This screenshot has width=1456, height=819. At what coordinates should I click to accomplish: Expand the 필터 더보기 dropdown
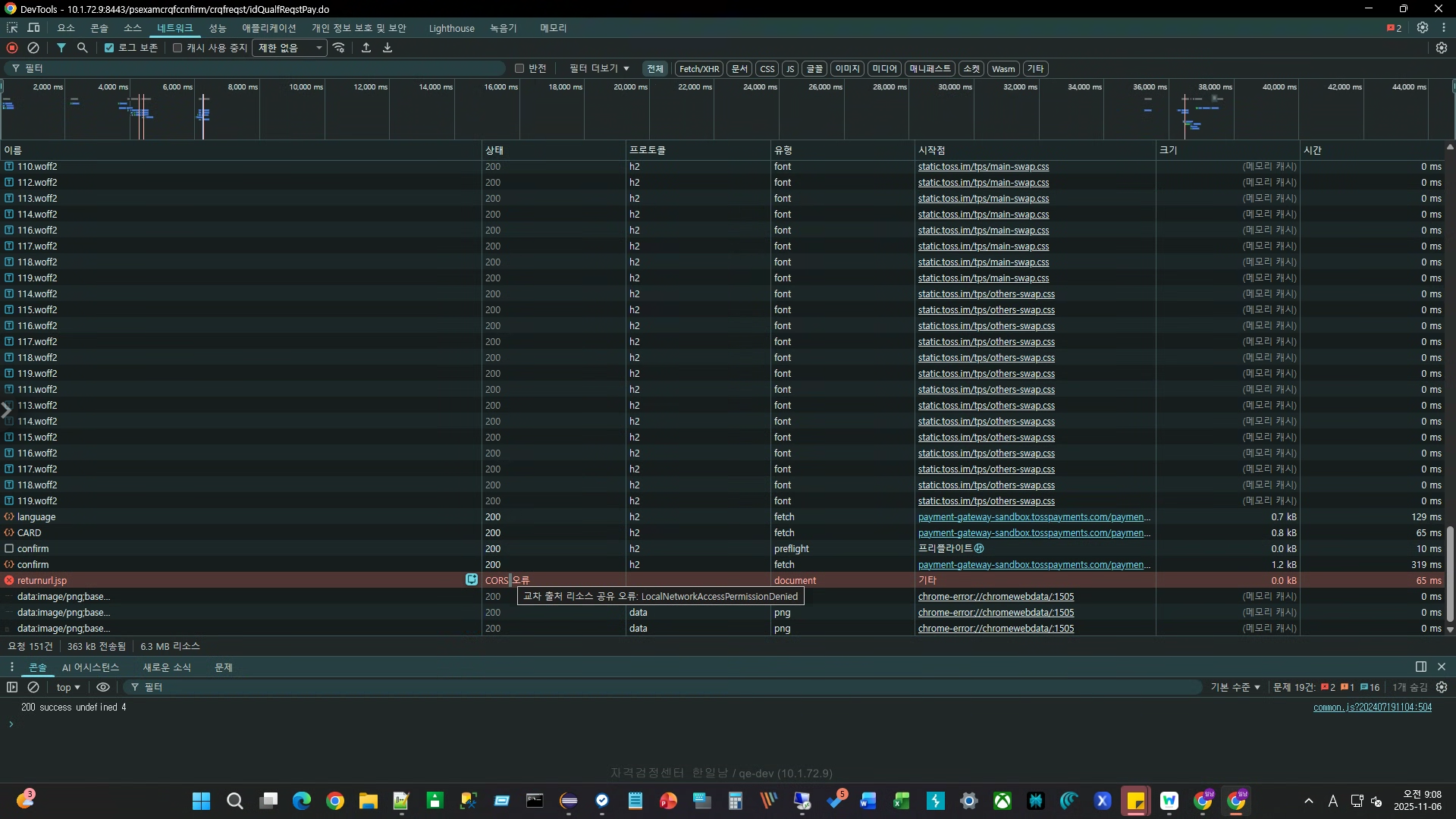coord(599,68)
